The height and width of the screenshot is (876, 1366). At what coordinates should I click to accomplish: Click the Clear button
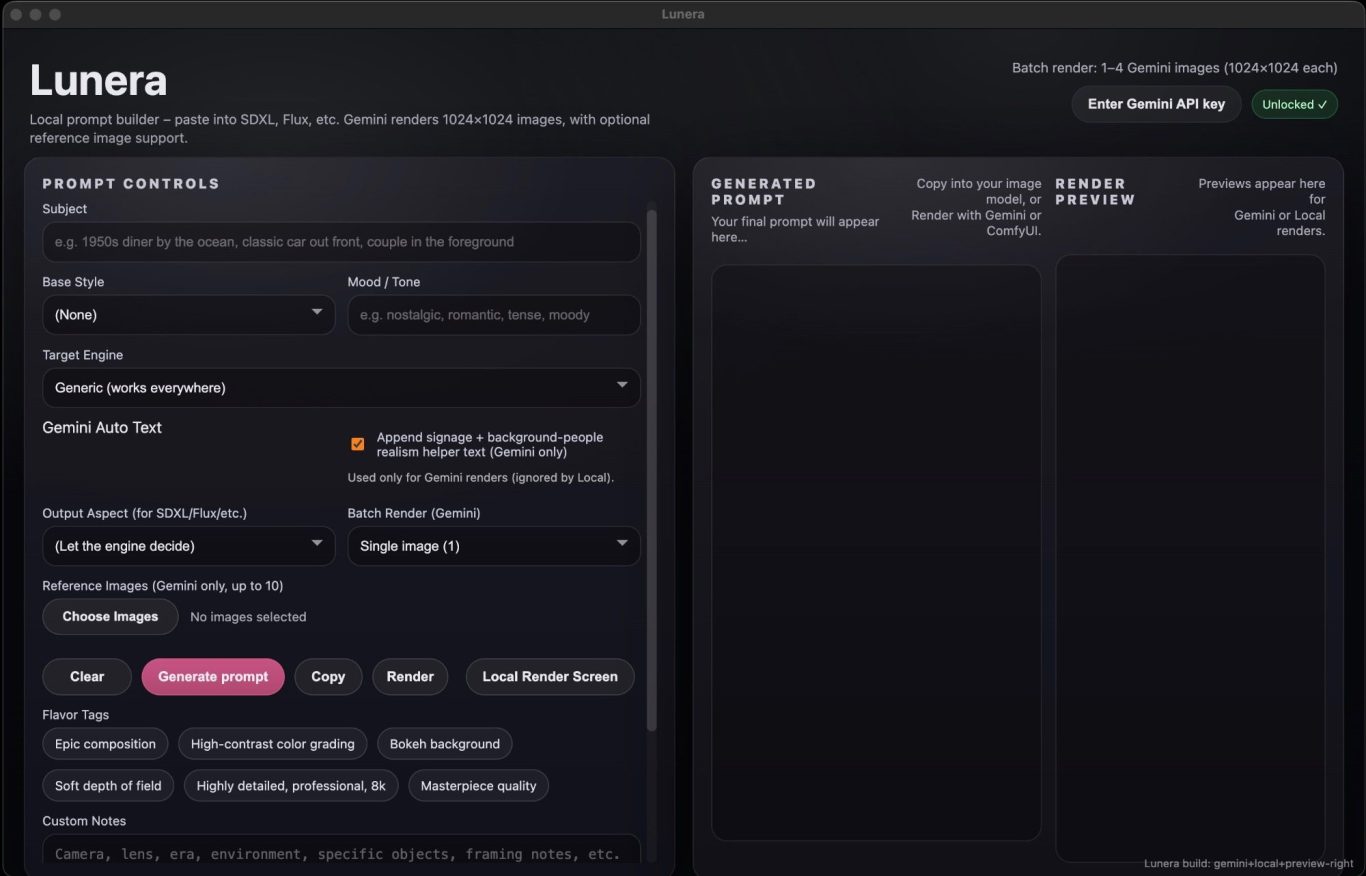(x=87, y=677)
